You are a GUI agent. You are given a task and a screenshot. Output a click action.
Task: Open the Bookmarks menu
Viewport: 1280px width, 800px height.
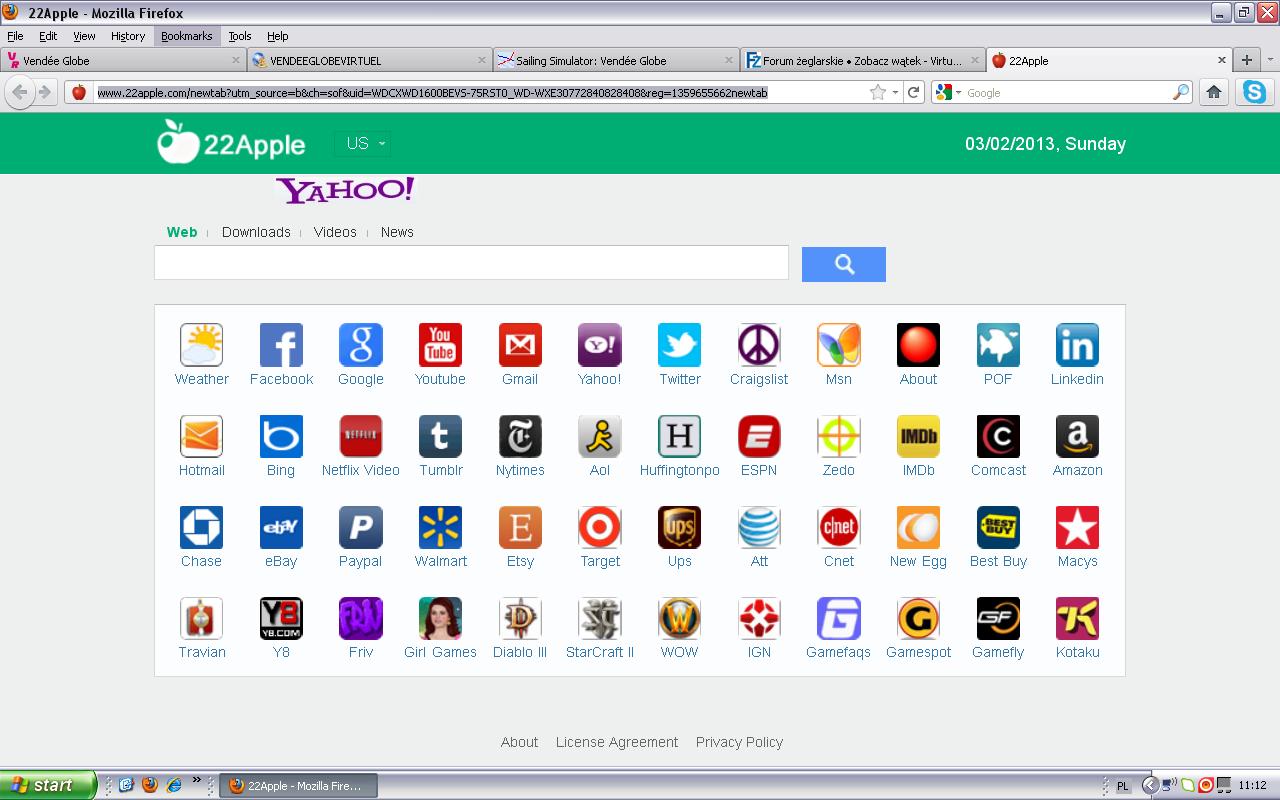click(186, 36)
